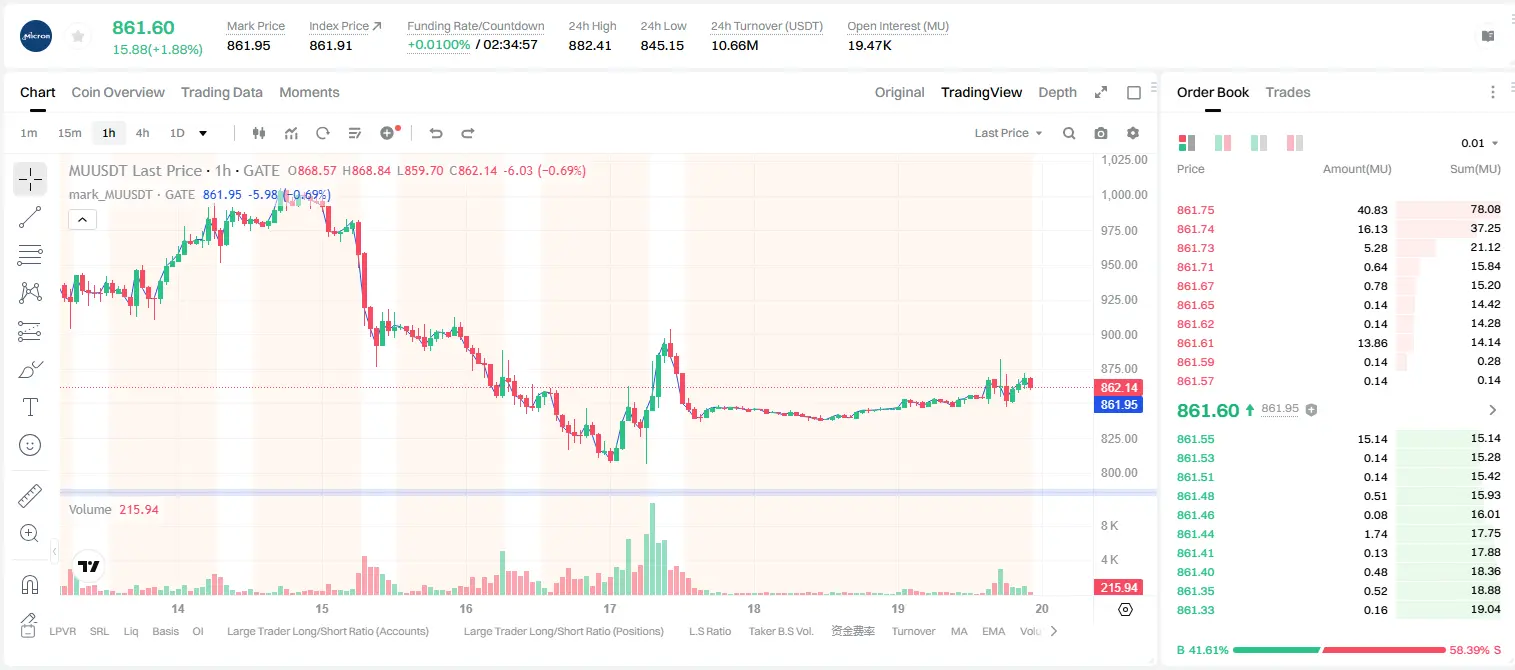This screenshot has height=670, width=1515.
Task: Select the crosshair cursor tool
Action: [x=30, y=180]
